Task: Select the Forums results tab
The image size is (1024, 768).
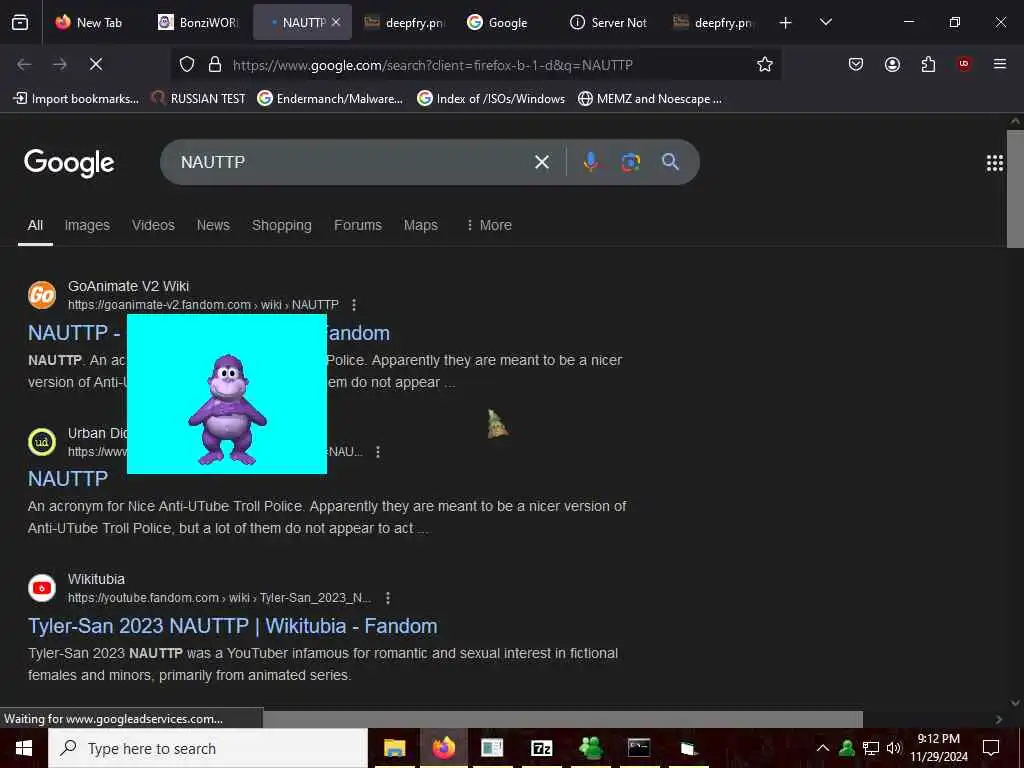Action: (x=358, y=225)
